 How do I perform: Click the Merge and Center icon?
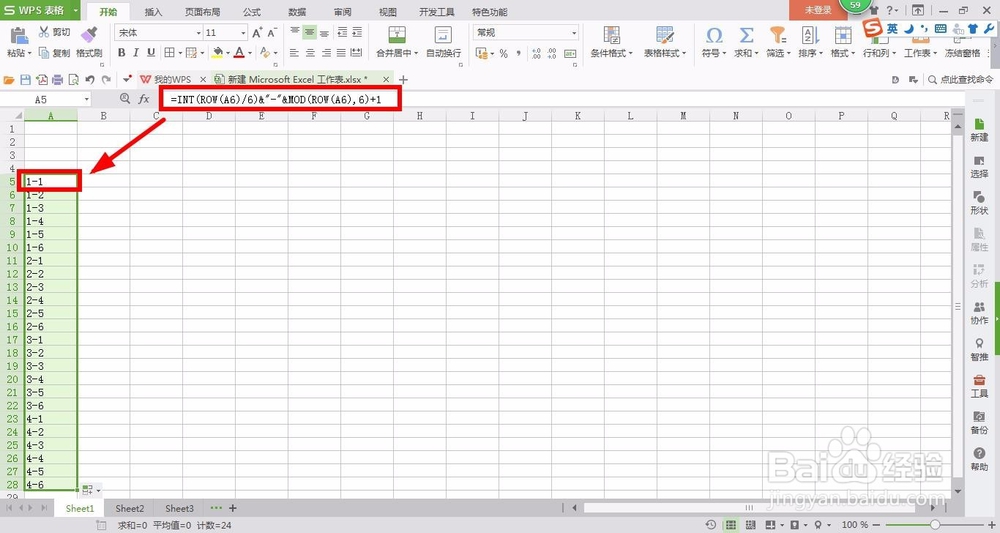click(x=397, y=34)
